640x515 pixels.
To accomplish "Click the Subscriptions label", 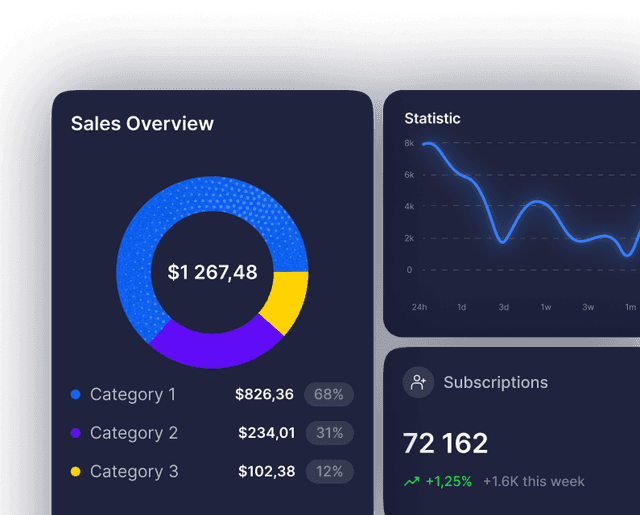I will [496, 383].
